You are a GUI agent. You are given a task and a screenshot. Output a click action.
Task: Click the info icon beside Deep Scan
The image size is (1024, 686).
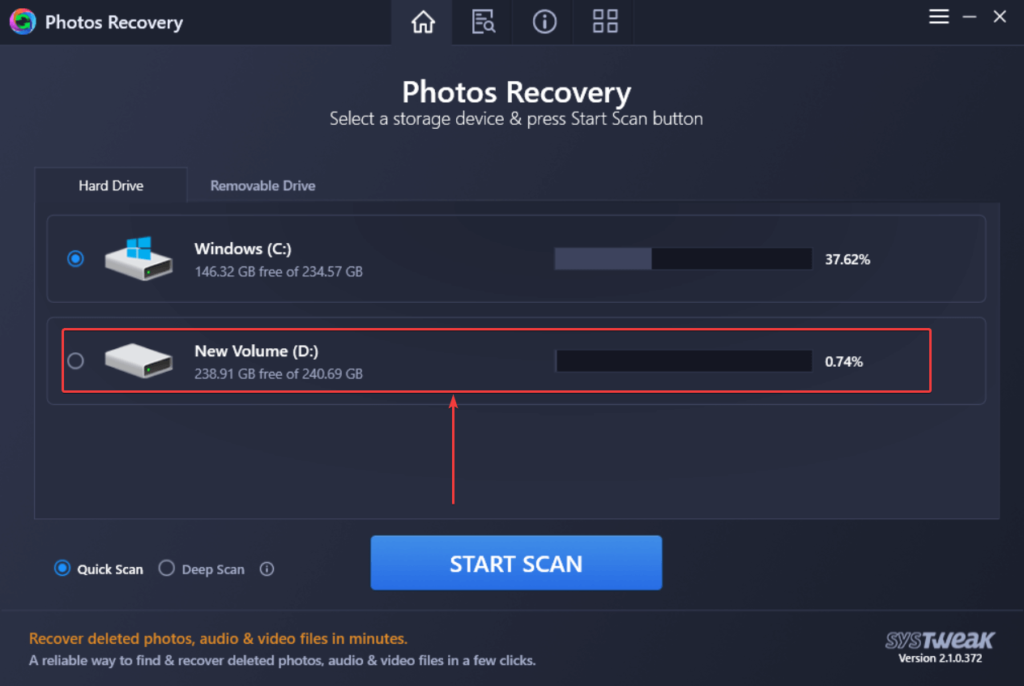(266, 569)
